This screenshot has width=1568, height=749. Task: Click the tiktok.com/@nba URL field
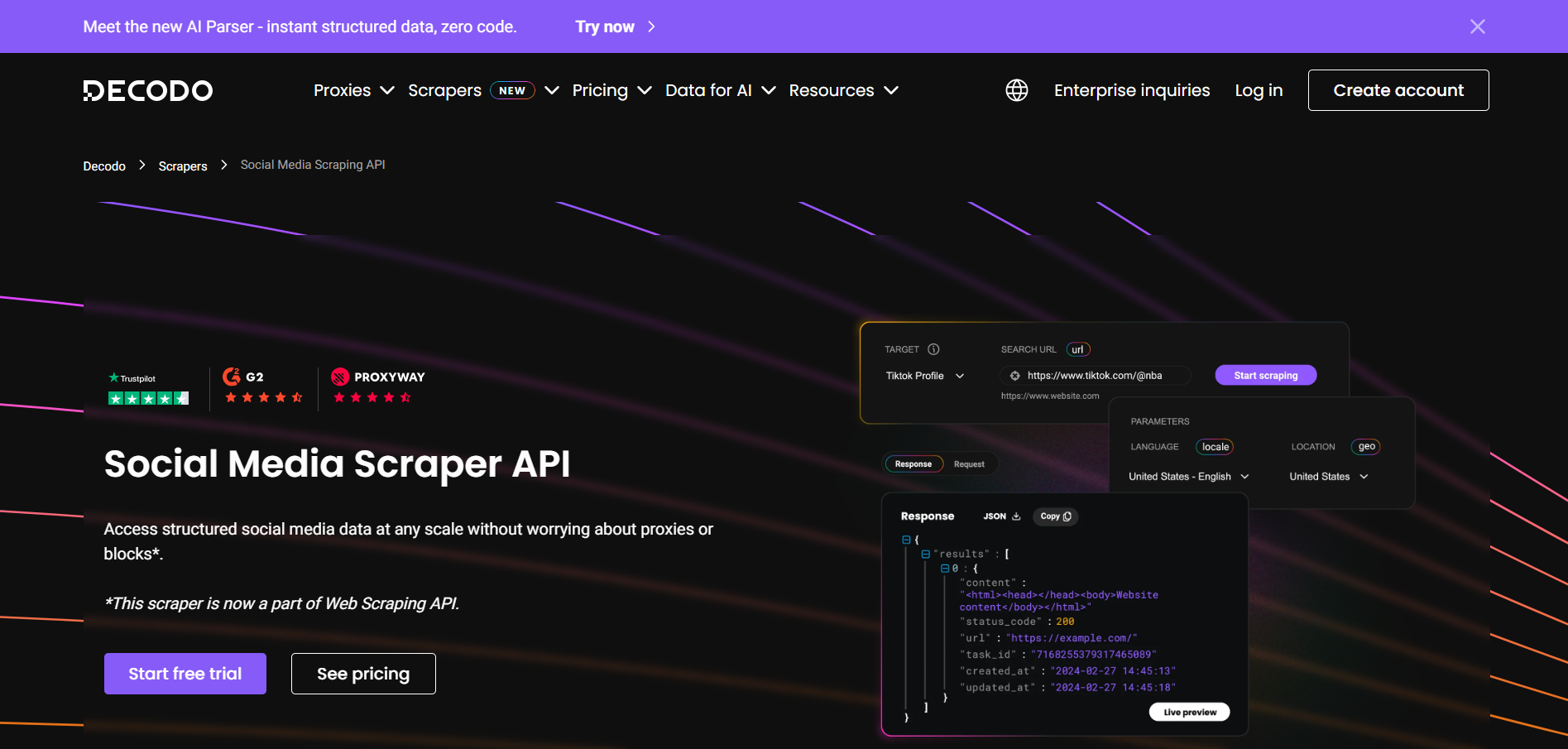click(x=1096, y=376)
